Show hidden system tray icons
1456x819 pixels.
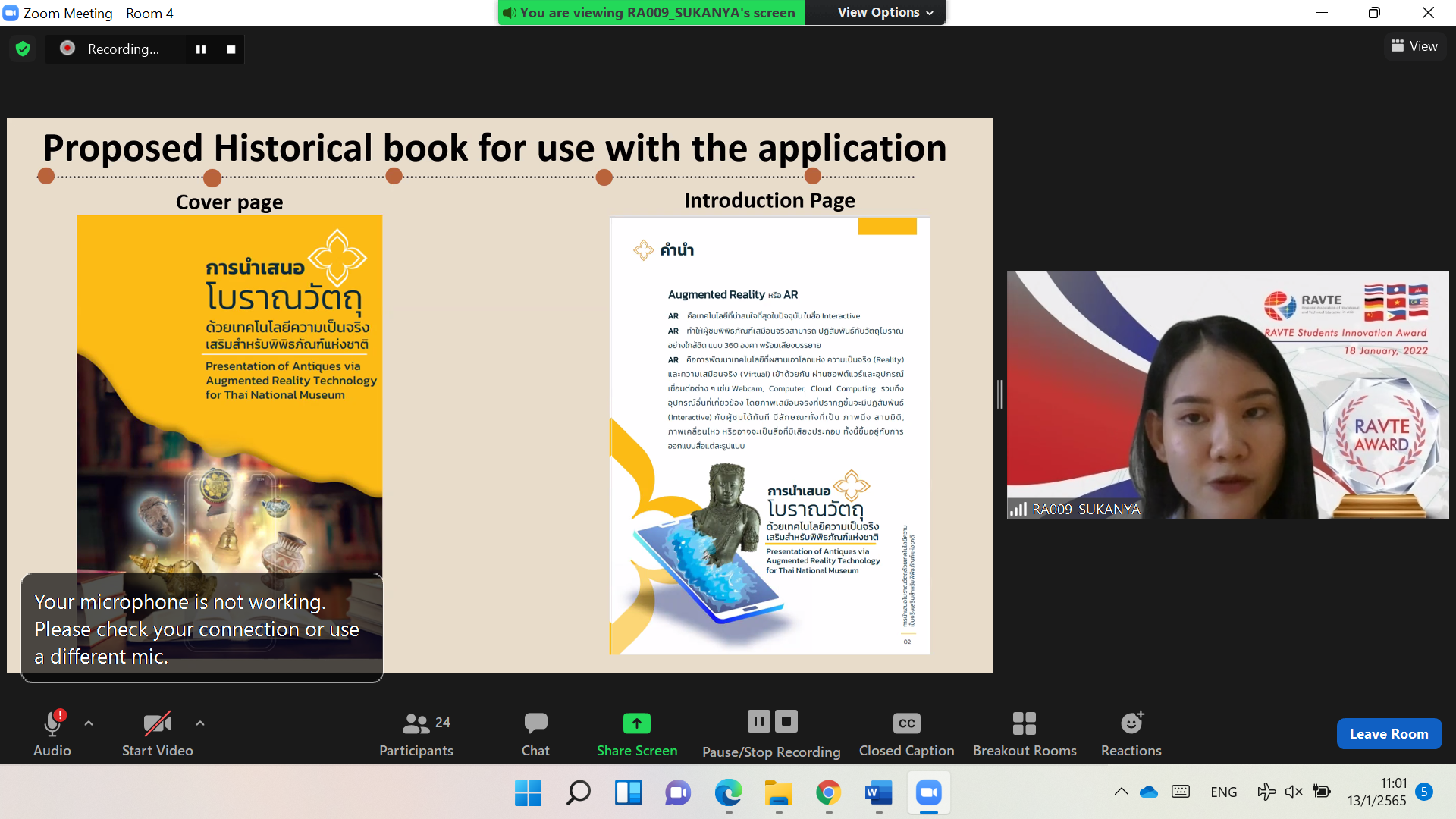coord(1121,792)
